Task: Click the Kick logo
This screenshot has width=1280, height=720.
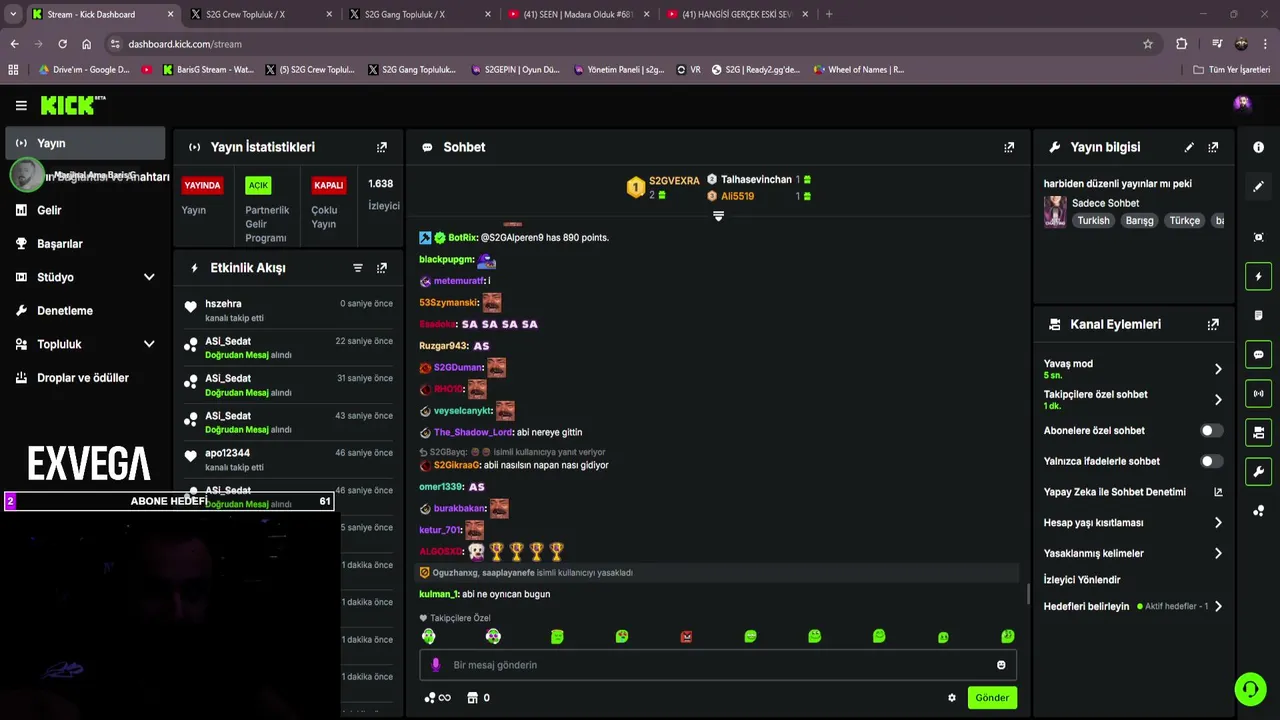Action: [72, 105]
